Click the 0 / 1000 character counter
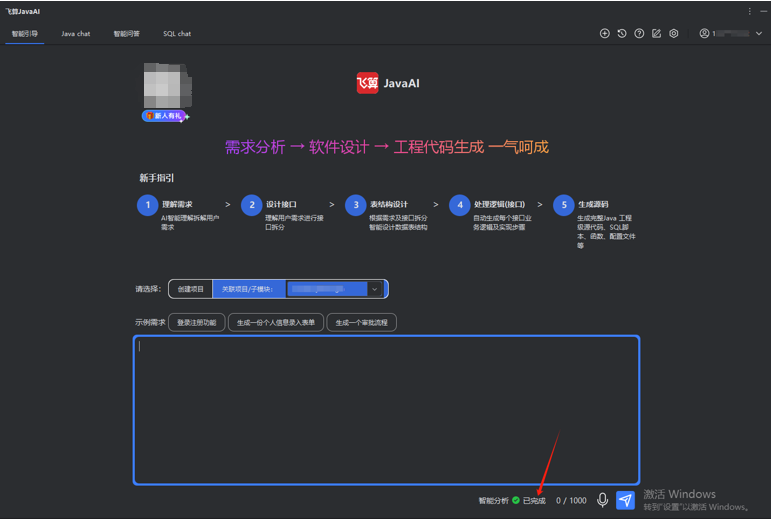 pyautogui.click(x=571, y=500)
